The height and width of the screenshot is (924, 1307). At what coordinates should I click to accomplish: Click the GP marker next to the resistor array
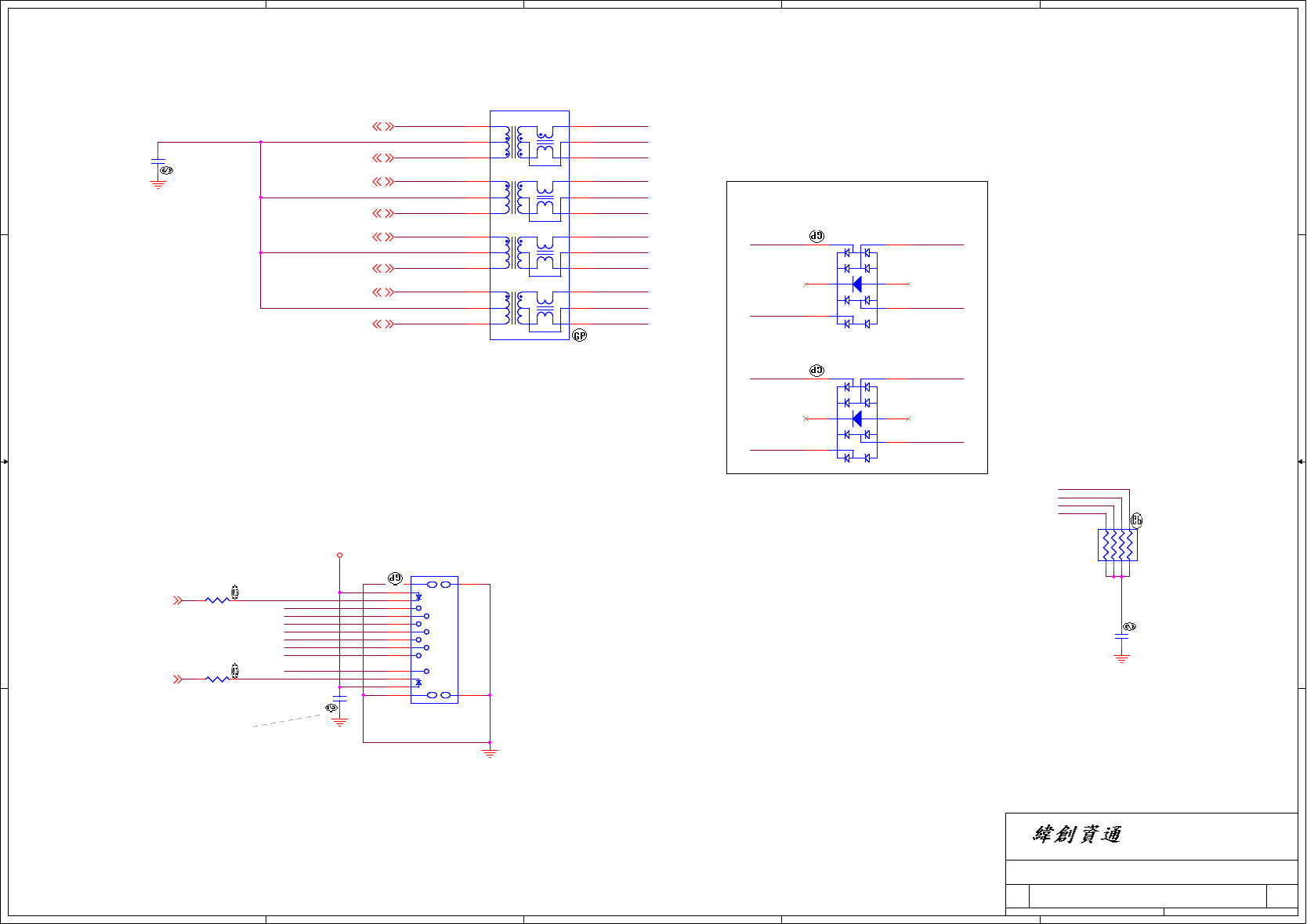1137,520
